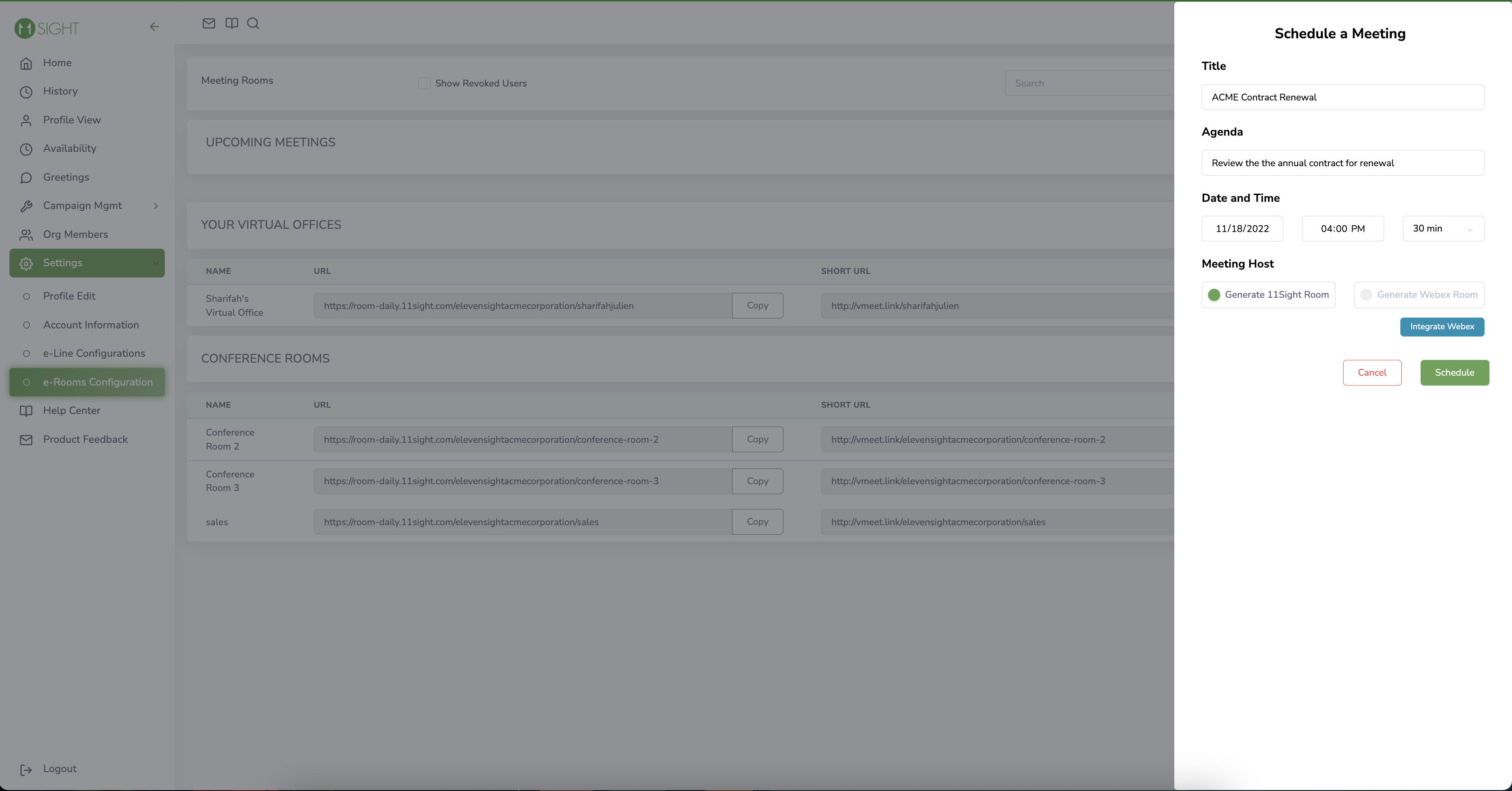This screenshot has height=791, width=1512.
Task: Select the e-Line Configurations bullet
Action: (x=27, y=354)
